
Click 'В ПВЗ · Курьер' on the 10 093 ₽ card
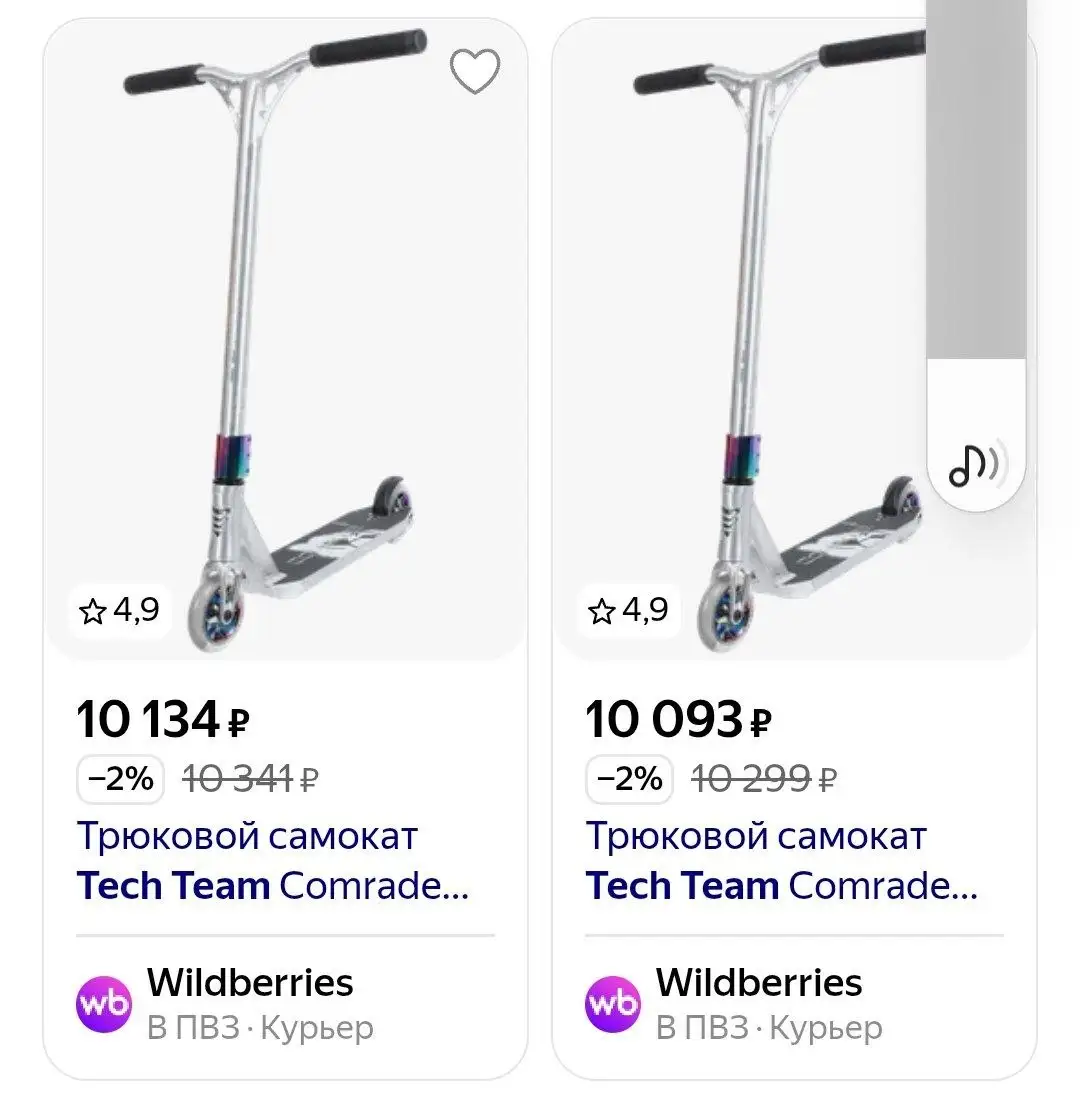click(x=769, y=1028)
